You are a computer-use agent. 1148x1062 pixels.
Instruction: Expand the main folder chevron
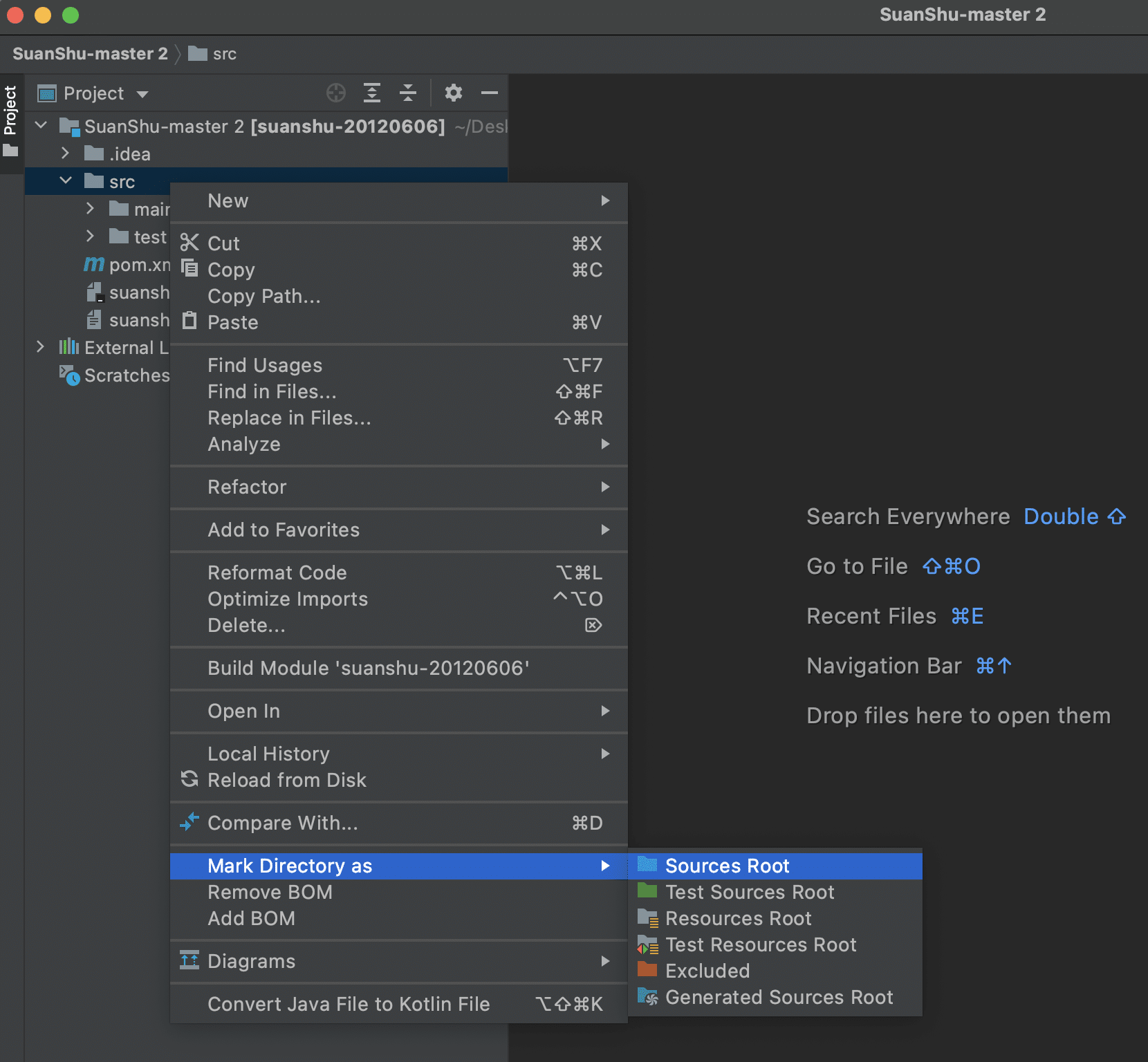[90, 208]
